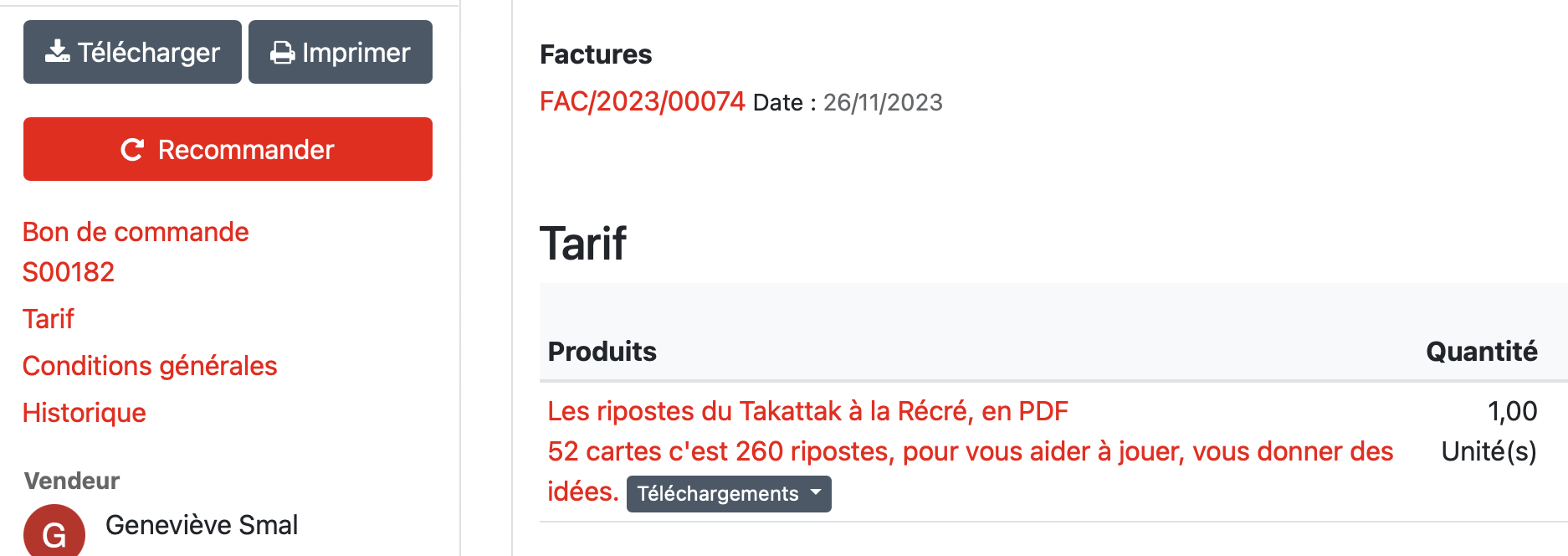Click the red G avatar of the vendor
The height and width of the screenshot is (556, 1568).
tap(54, 532)
